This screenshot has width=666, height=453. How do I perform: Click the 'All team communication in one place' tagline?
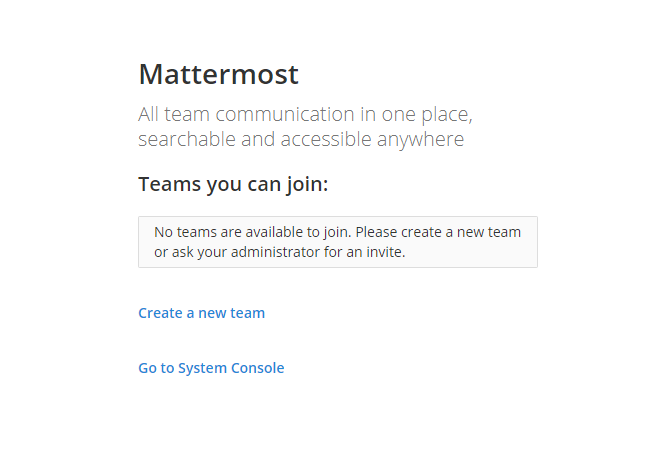pos(305,114)
